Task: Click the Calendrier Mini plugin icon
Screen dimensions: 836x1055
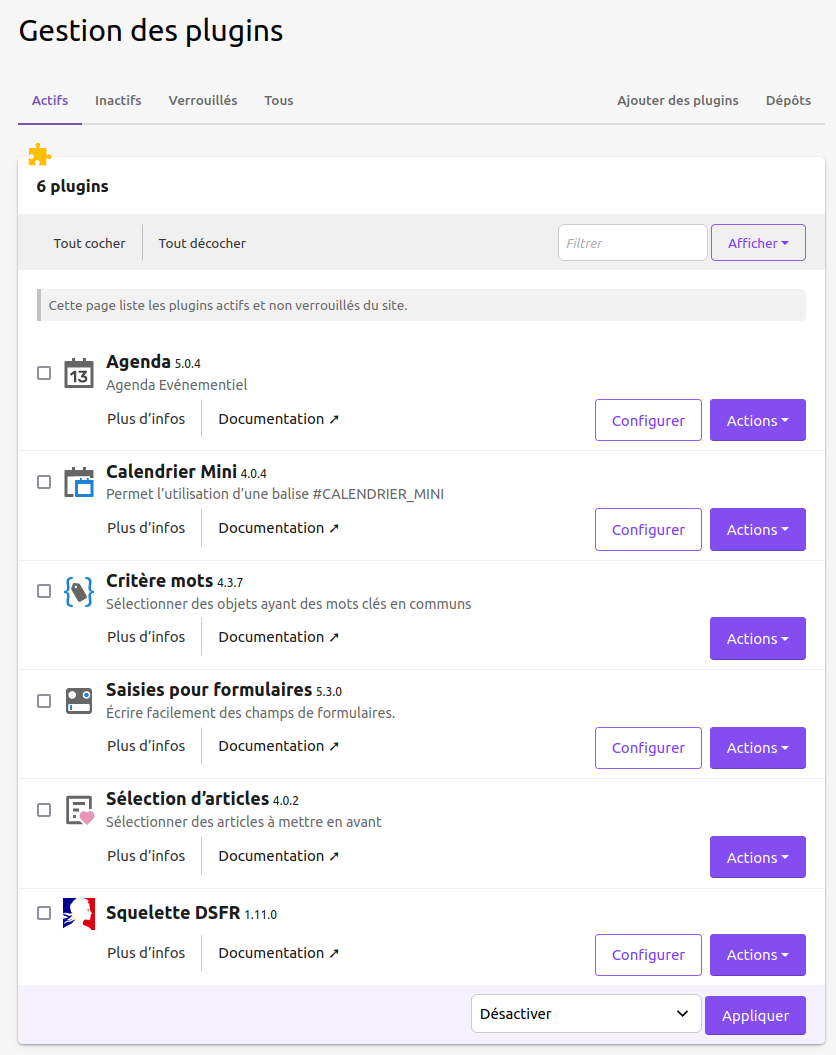Action: click(x=79, y=482)
